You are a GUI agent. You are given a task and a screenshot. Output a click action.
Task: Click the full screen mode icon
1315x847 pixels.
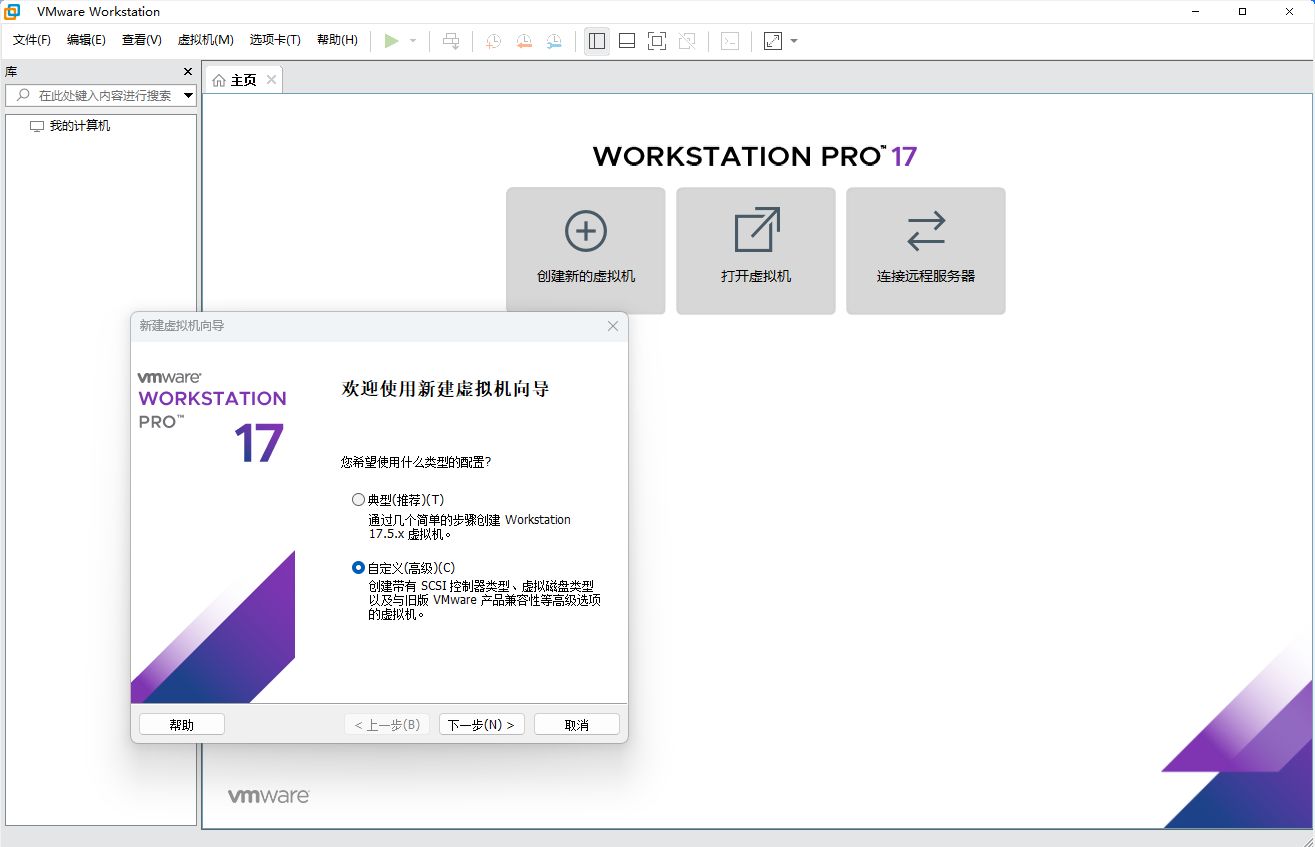click(657, 41)
